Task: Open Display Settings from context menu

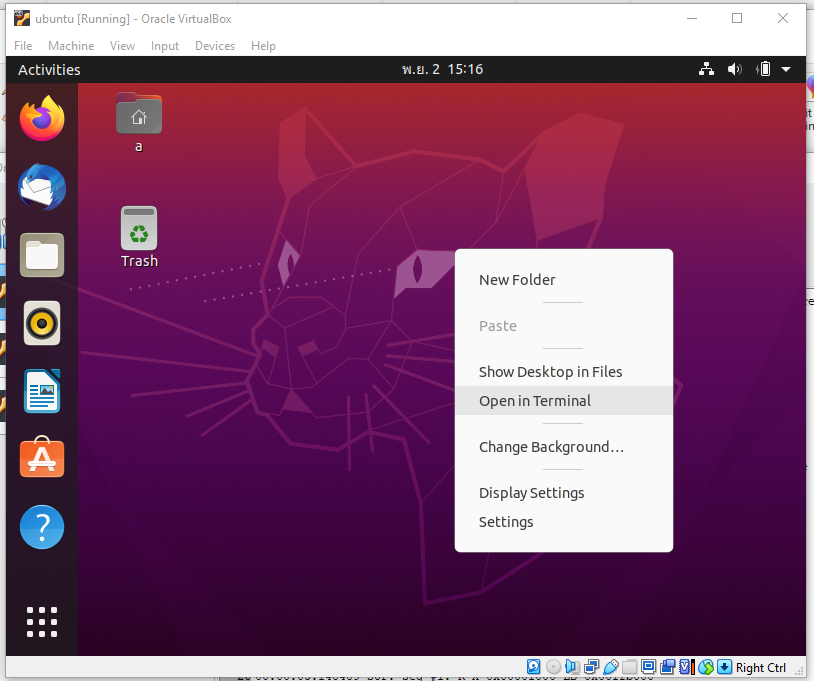Action: [531, 493]
